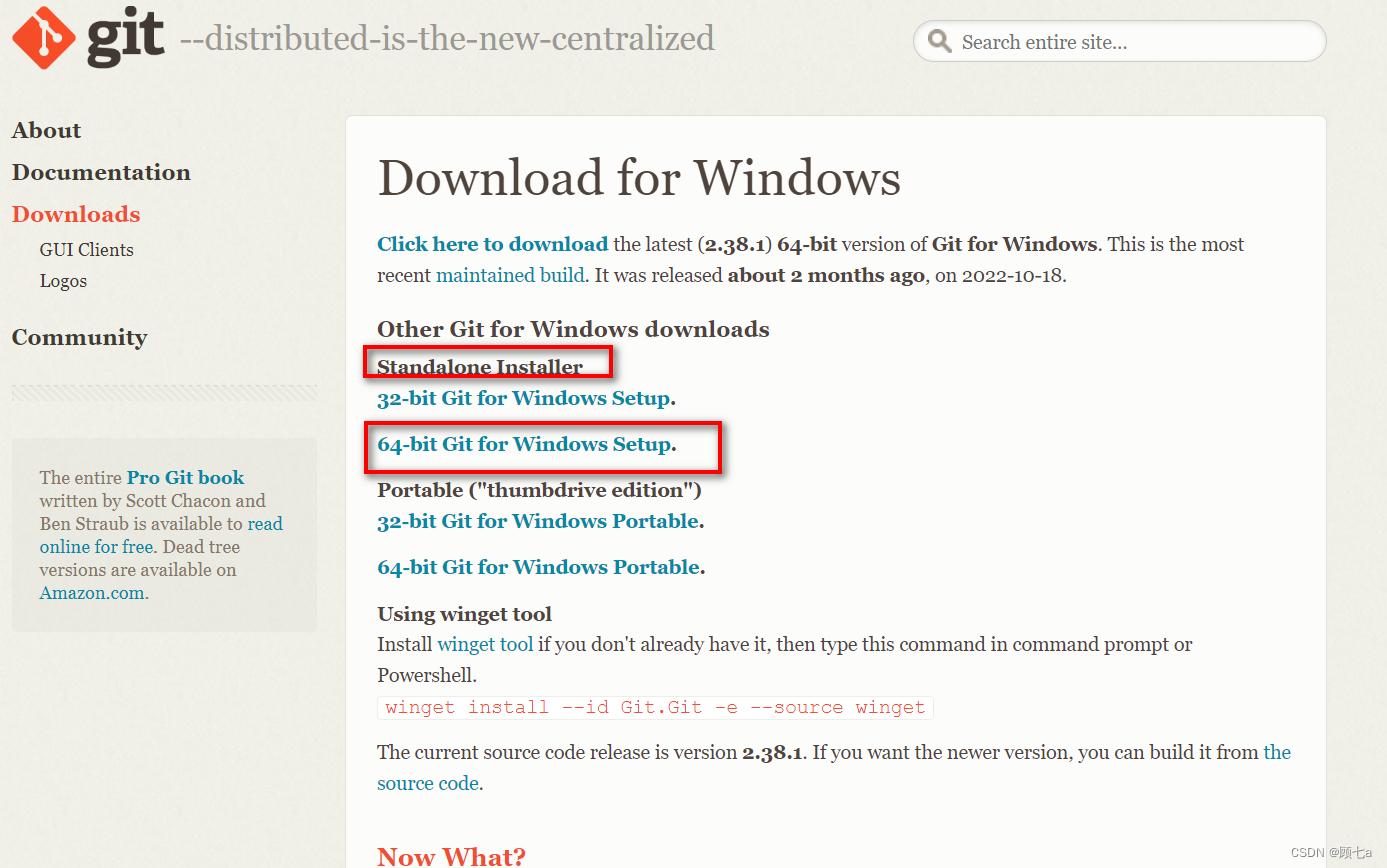1387x868 pixels.
Task: Click the "Standalone Installer" label
Action: tap(480, 367)
